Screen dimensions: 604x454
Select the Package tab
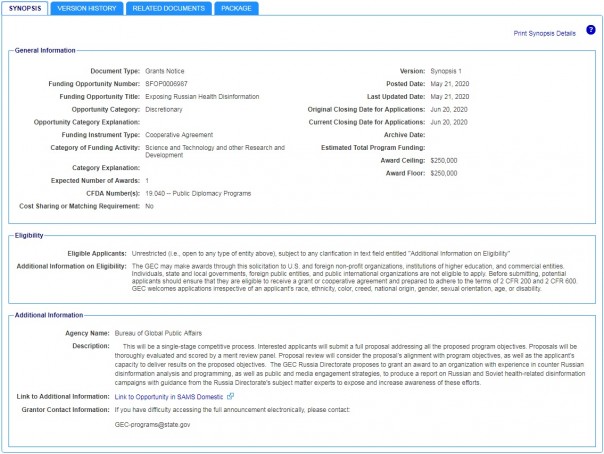235,8
